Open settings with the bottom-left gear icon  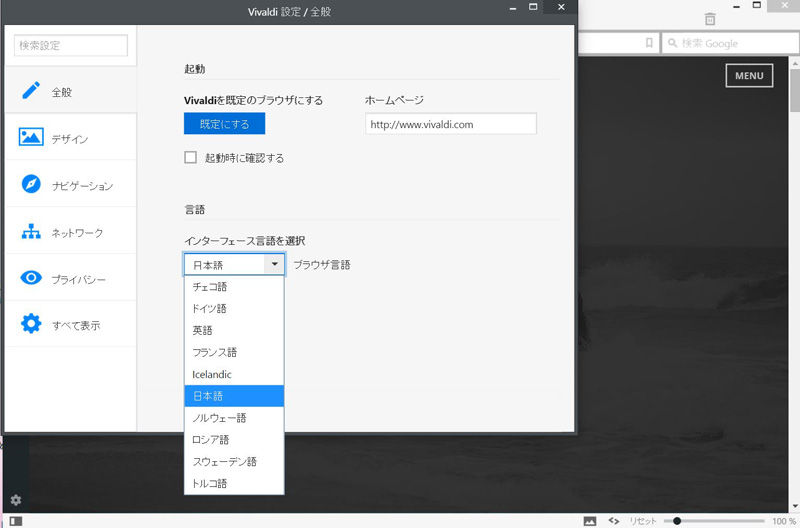16,500
